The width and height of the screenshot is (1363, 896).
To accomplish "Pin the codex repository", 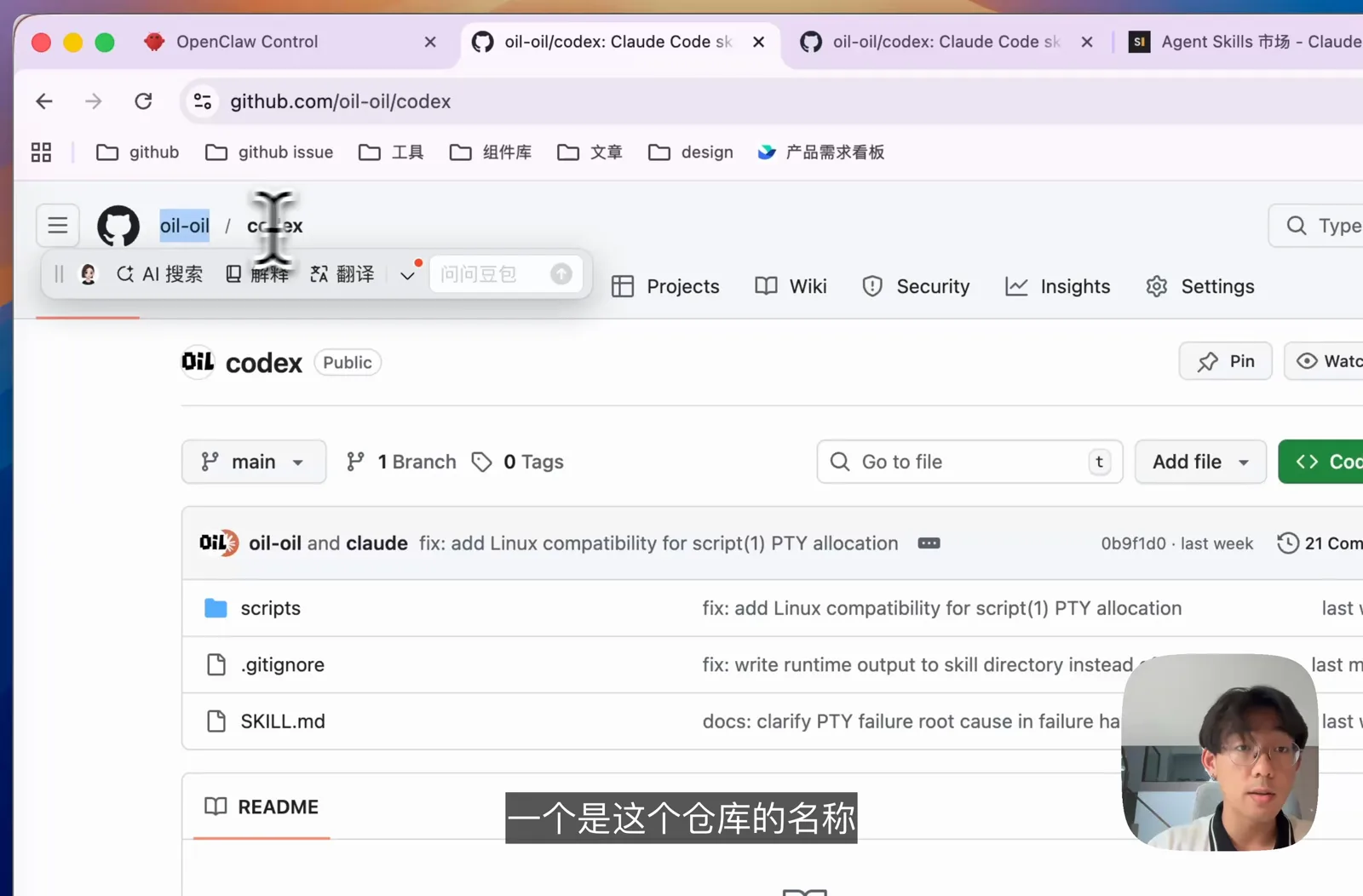I will (1226, 362).
